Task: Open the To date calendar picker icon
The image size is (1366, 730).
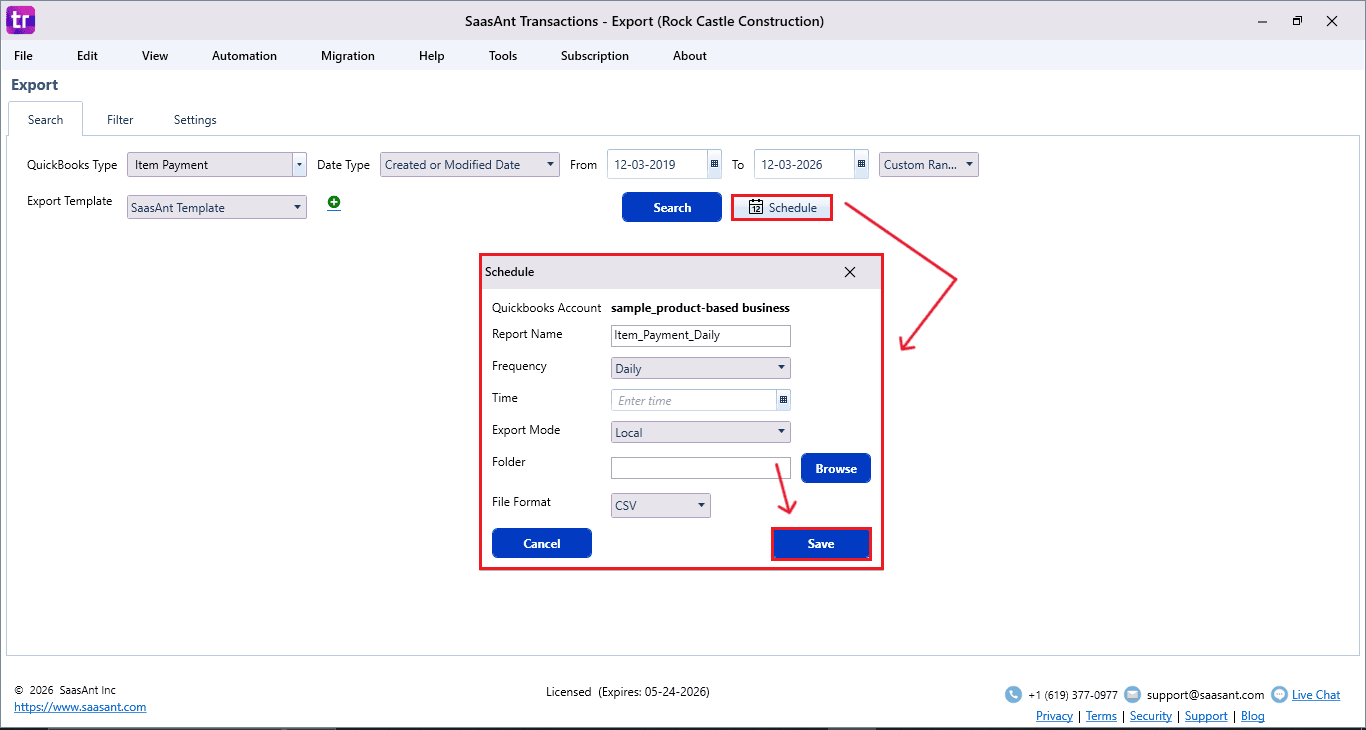Action: click(861, 164)
